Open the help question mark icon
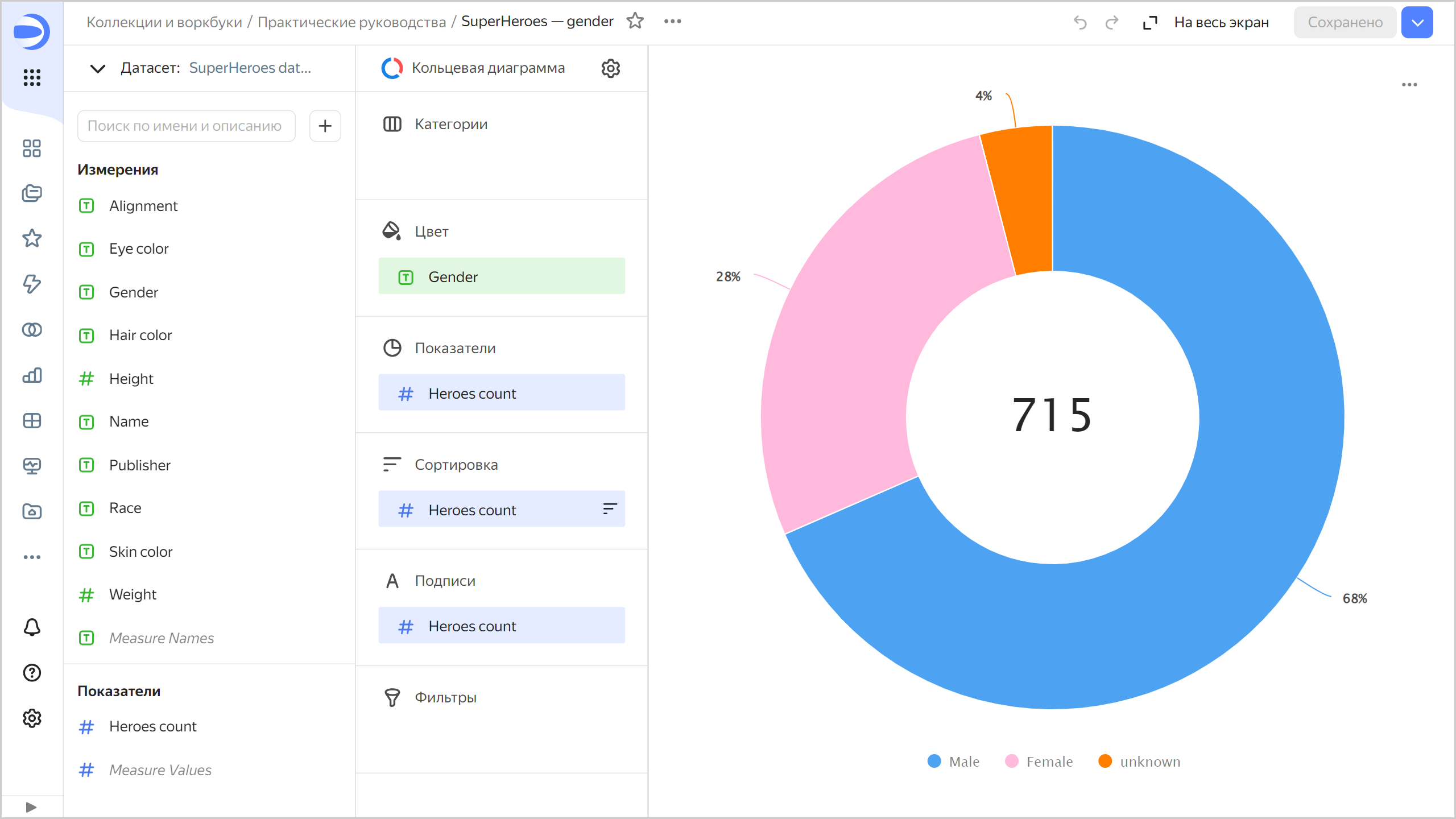 tap(32, 672)
